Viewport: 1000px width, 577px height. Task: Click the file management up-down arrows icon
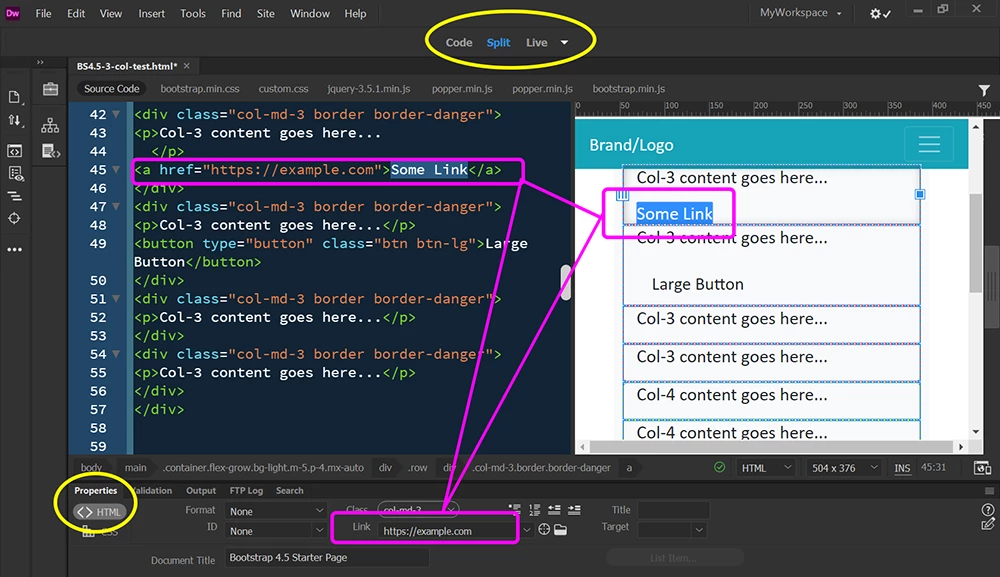(x=14, y=121)
